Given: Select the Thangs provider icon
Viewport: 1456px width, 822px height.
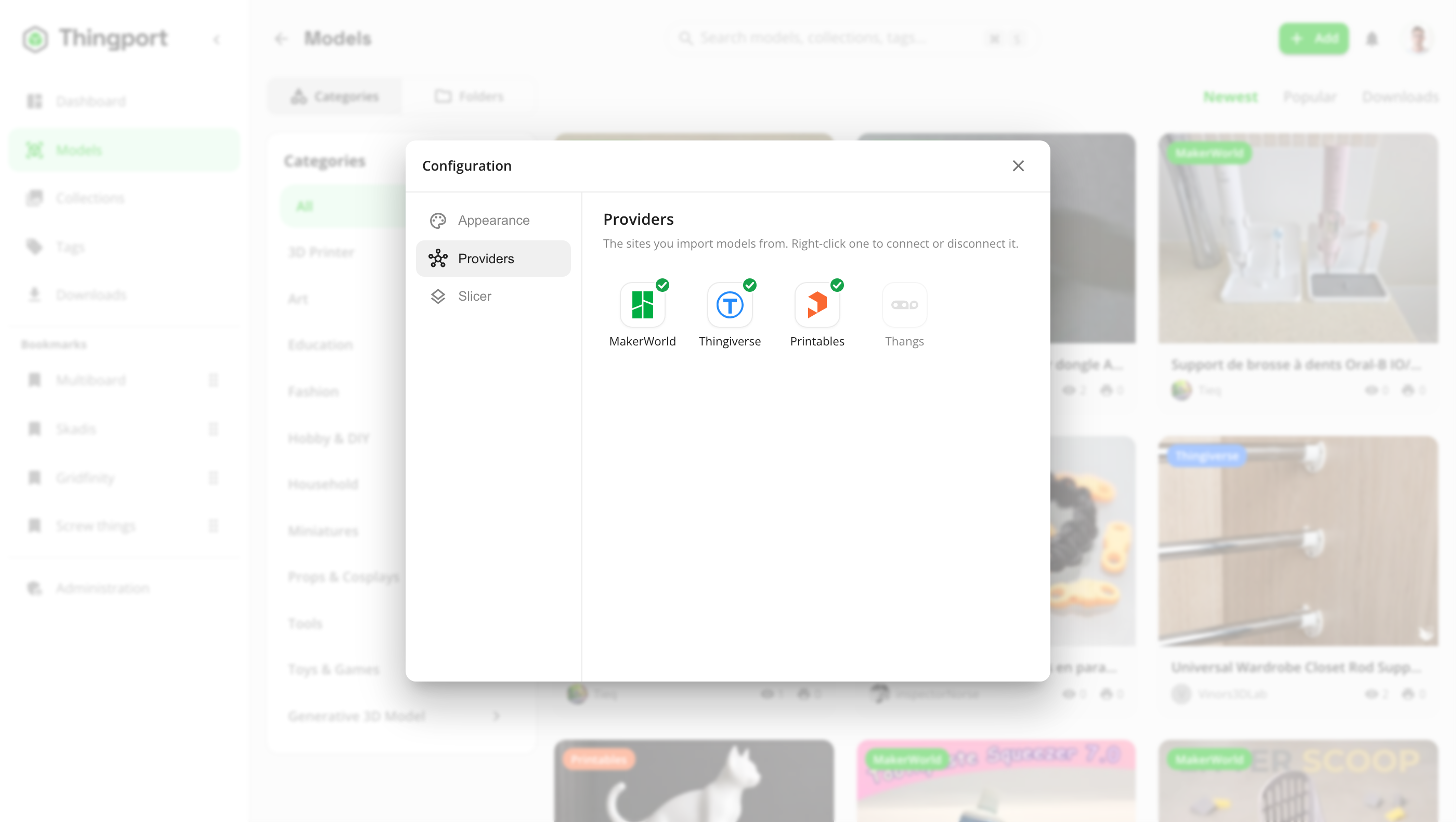Looking at the screenshot, I should coord(904,305).
